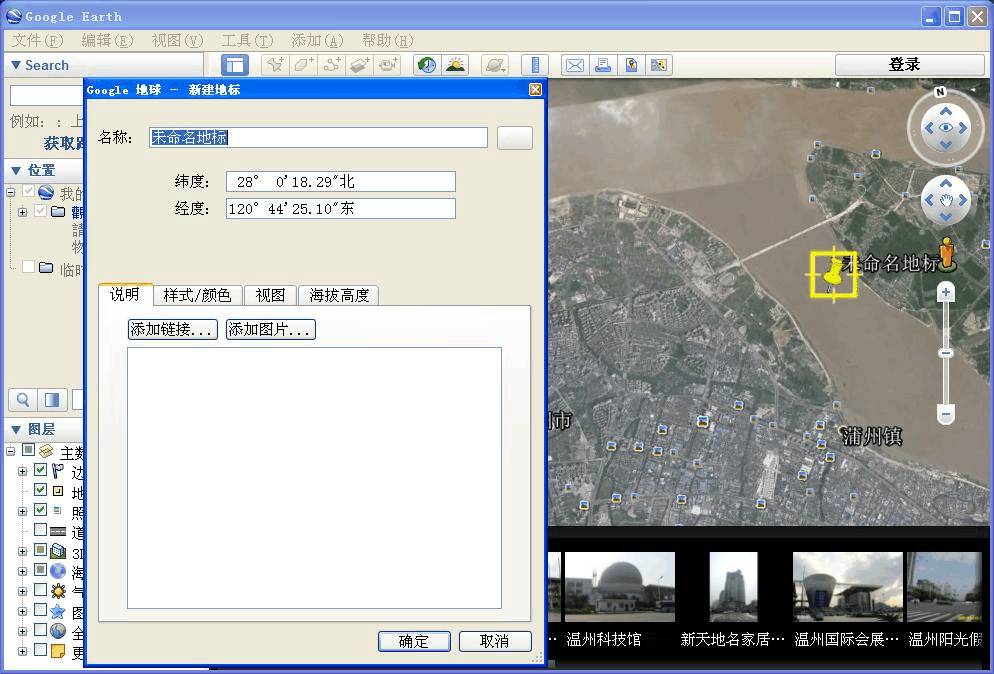994x674 pixels.
Task: Collapse the primary database layer node
Action: [x=11, y=451]
